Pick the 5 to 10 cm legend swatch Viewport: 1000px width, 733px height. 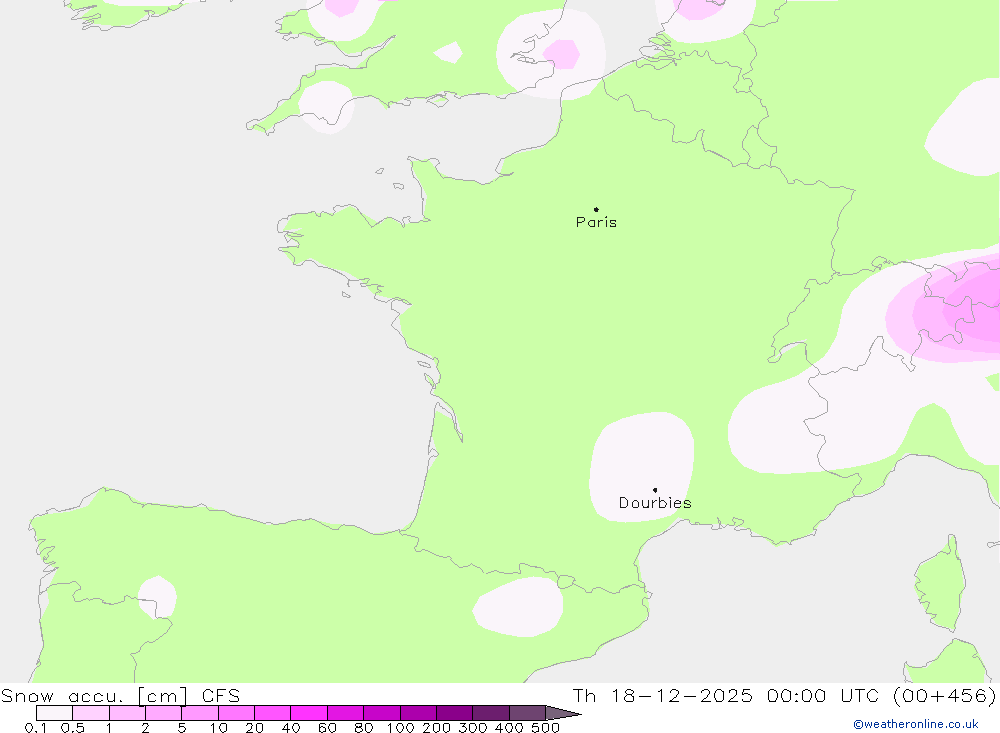pos(200,713)
